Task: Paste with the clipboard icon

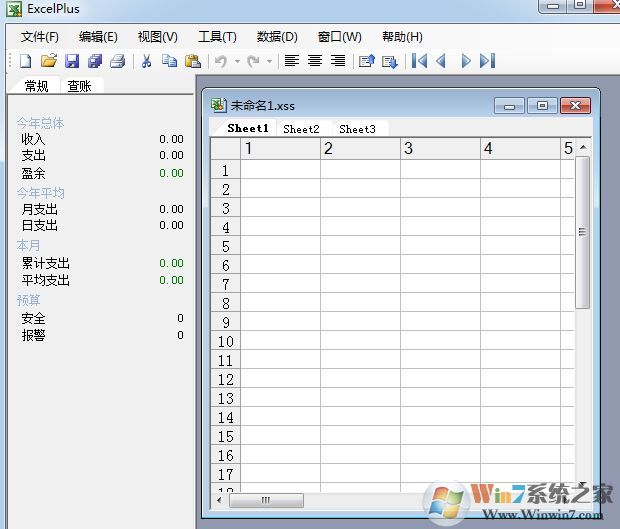Action: tap(193, 61)
